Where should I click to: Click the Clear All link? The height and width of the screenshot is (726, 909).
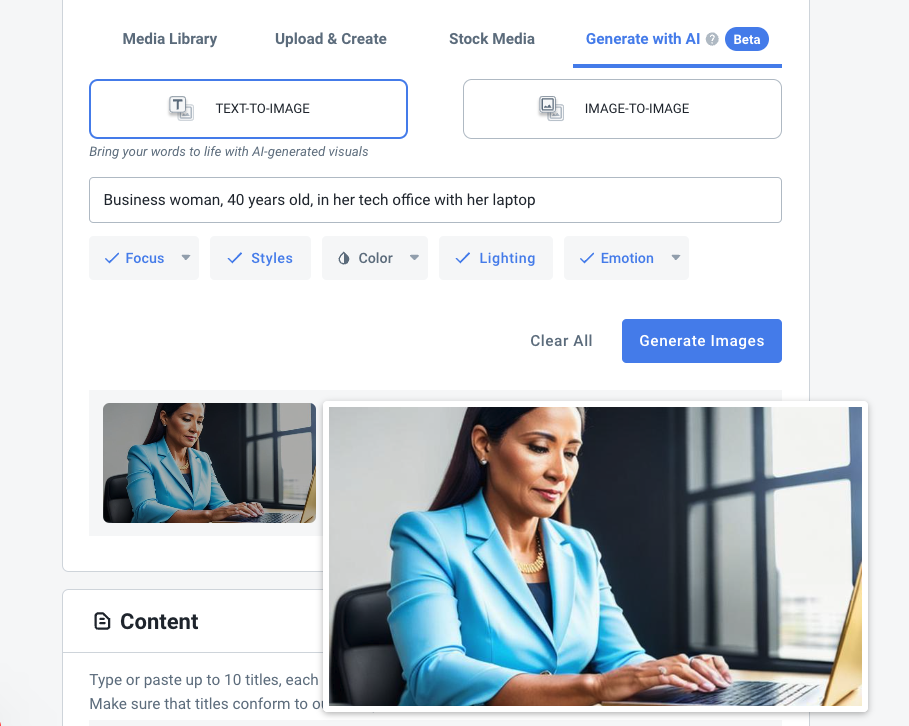[561, 341]
